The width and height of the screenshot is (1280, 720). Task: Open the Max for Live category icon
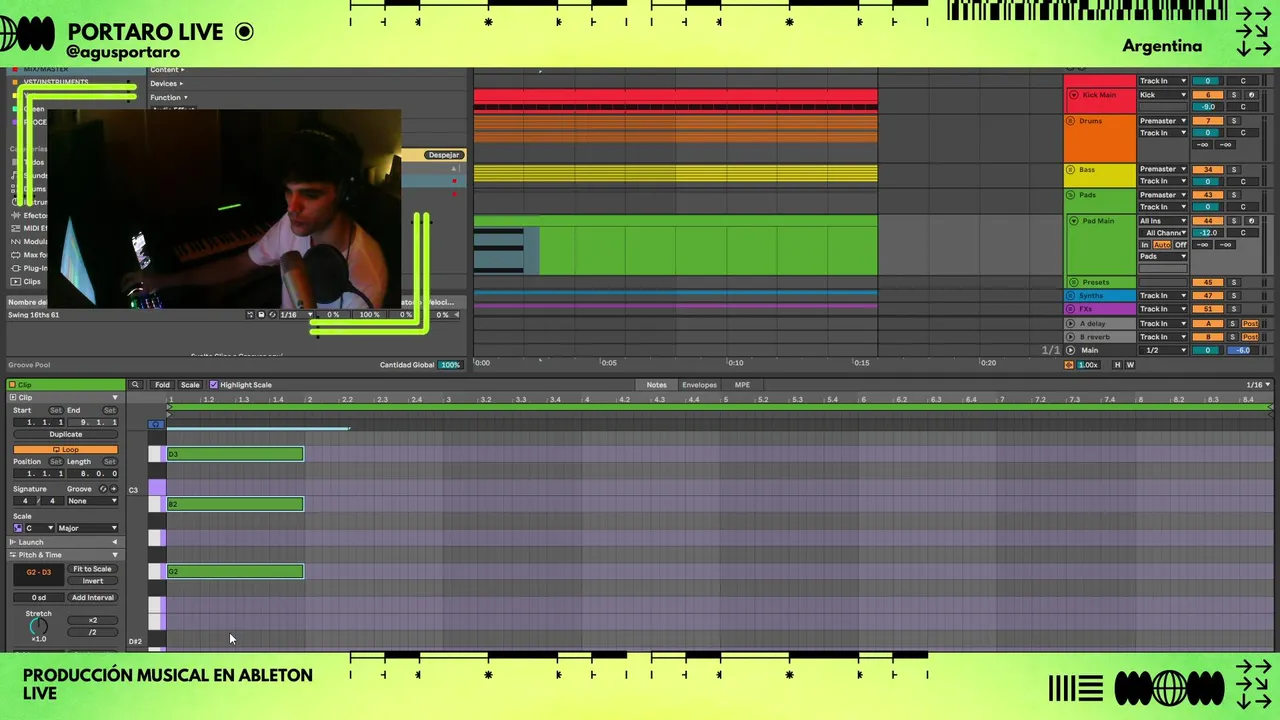click(x=16, y=255)
